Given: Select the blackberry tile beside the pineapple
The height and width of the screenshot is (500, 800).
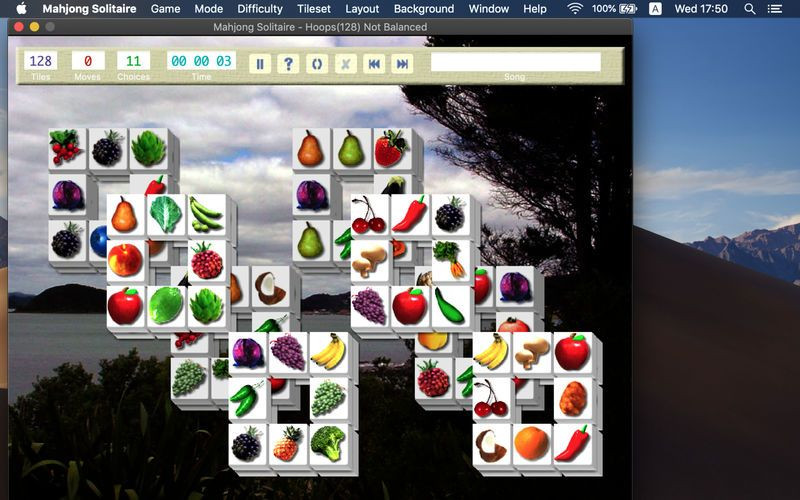Looking at the screenshot, I should click(x=247, y=444).
